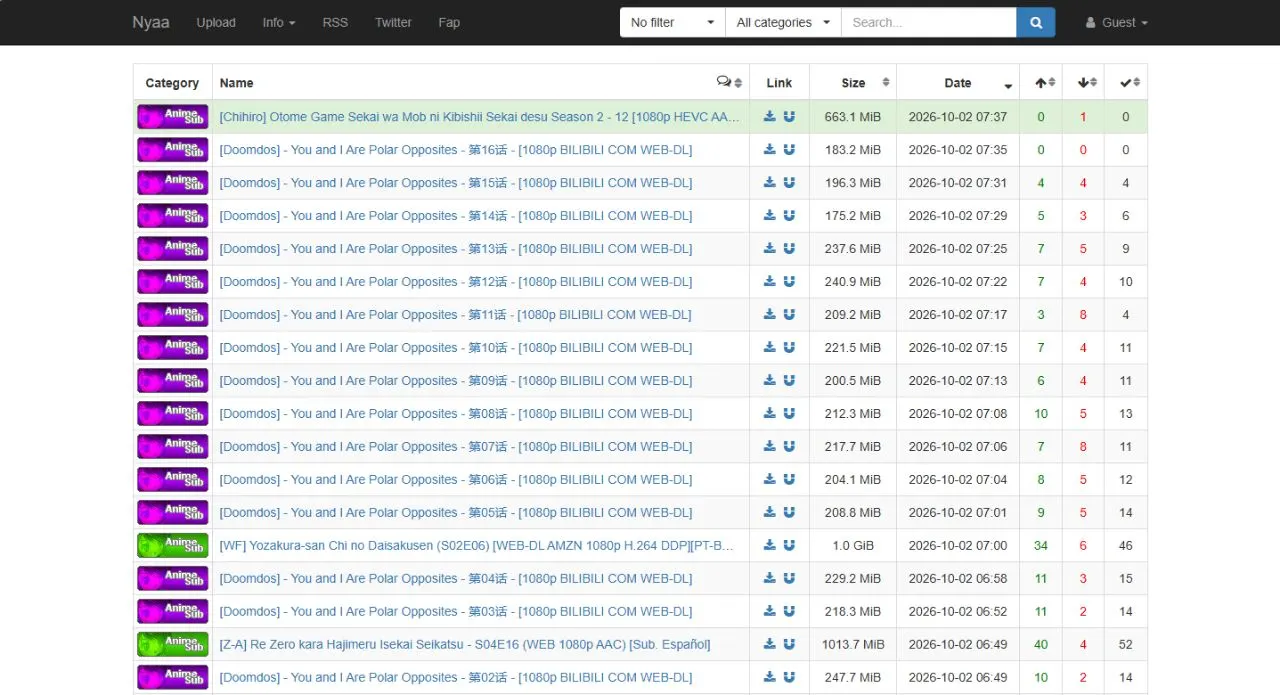Open the Yozakura-san Chi no Daisakusen torrent page
The height and width of the screenshot is (695, 1280).
pyautogui.click(x=477, y=546)
